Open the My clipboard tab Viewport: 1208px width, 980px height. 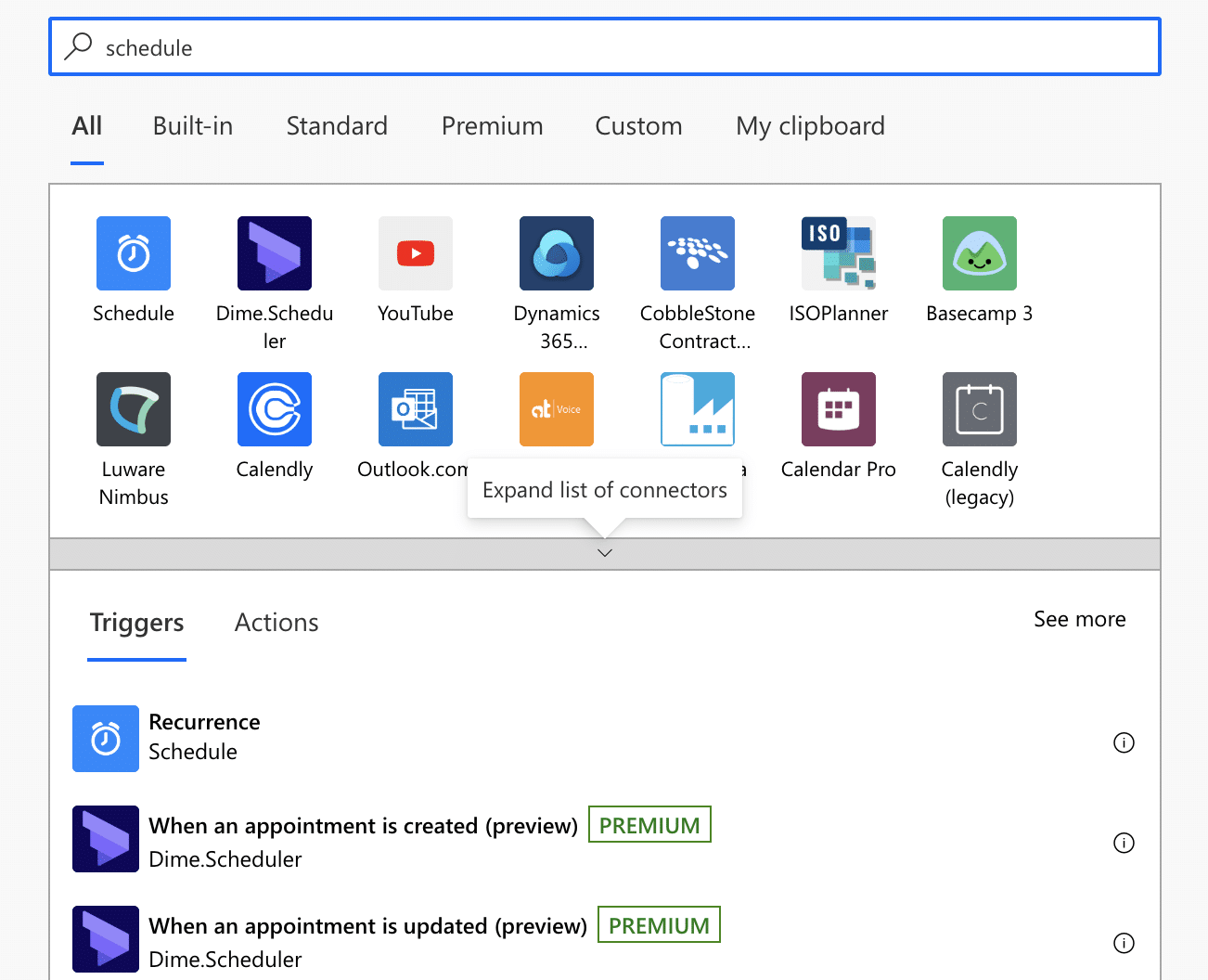(810, 126)
